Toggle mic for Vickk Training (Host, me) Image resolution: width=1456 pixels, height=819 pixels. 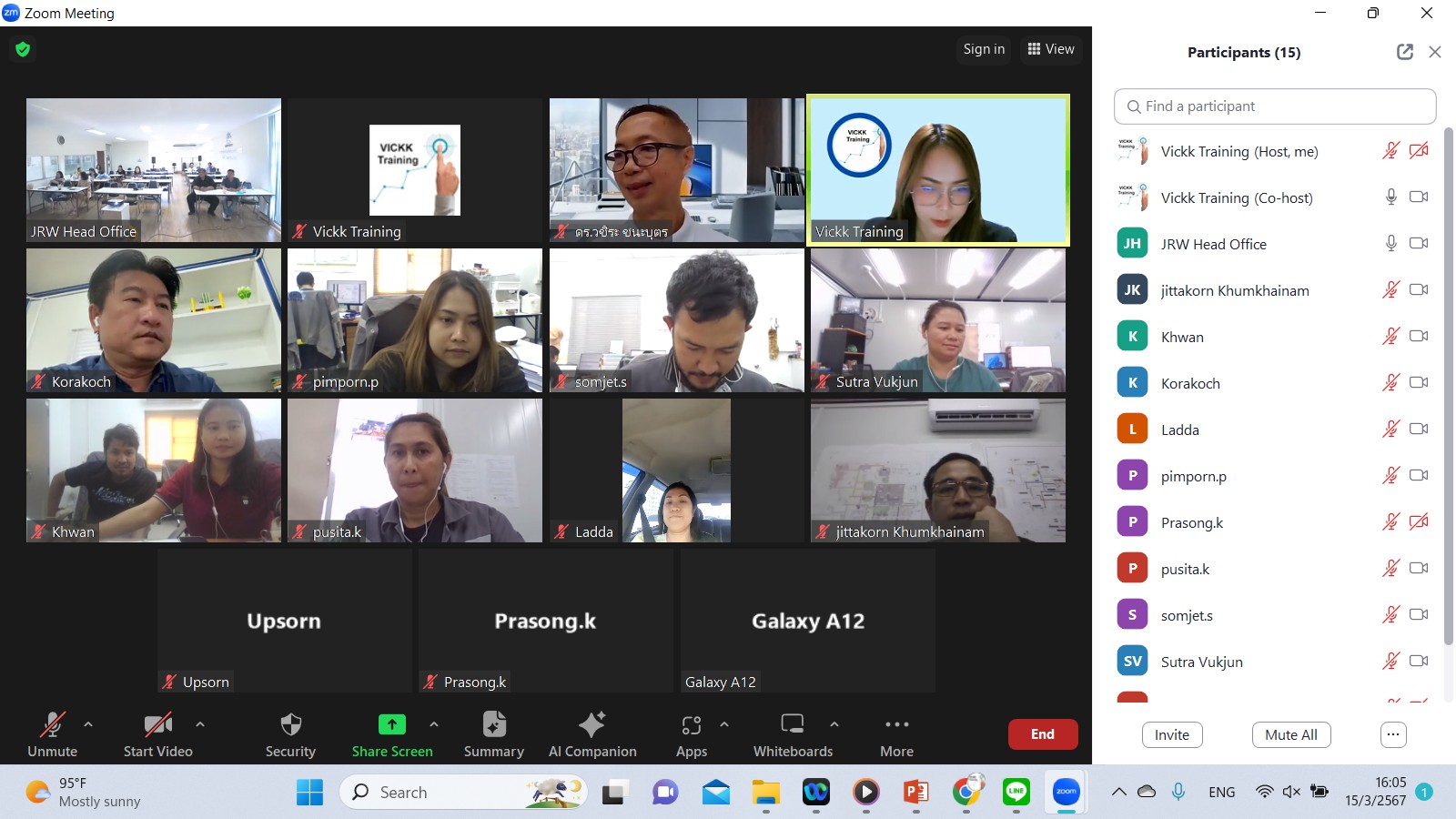tap(1390, 151)
